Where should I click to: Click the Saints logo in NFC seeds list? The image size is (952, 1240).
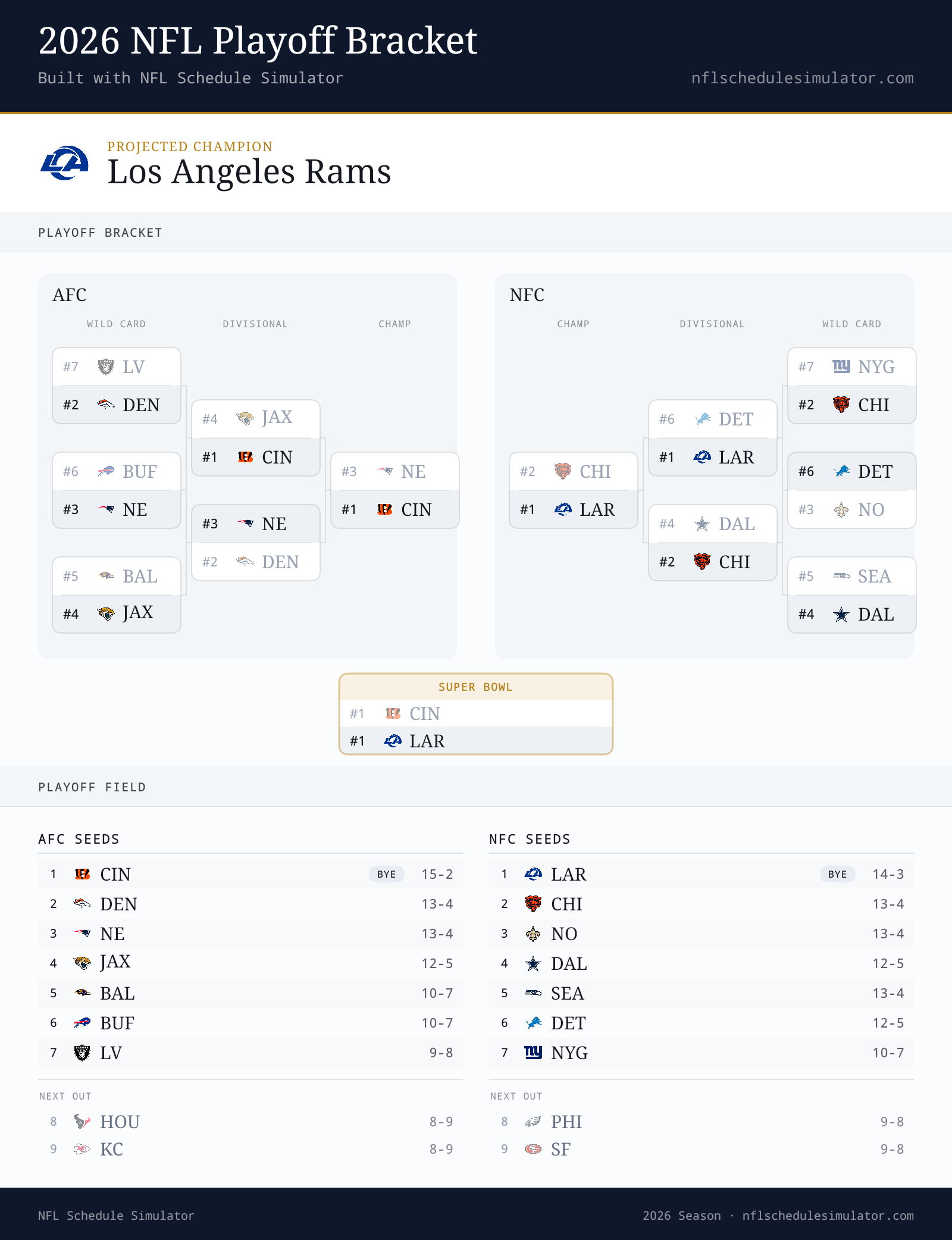pos(533,934)
